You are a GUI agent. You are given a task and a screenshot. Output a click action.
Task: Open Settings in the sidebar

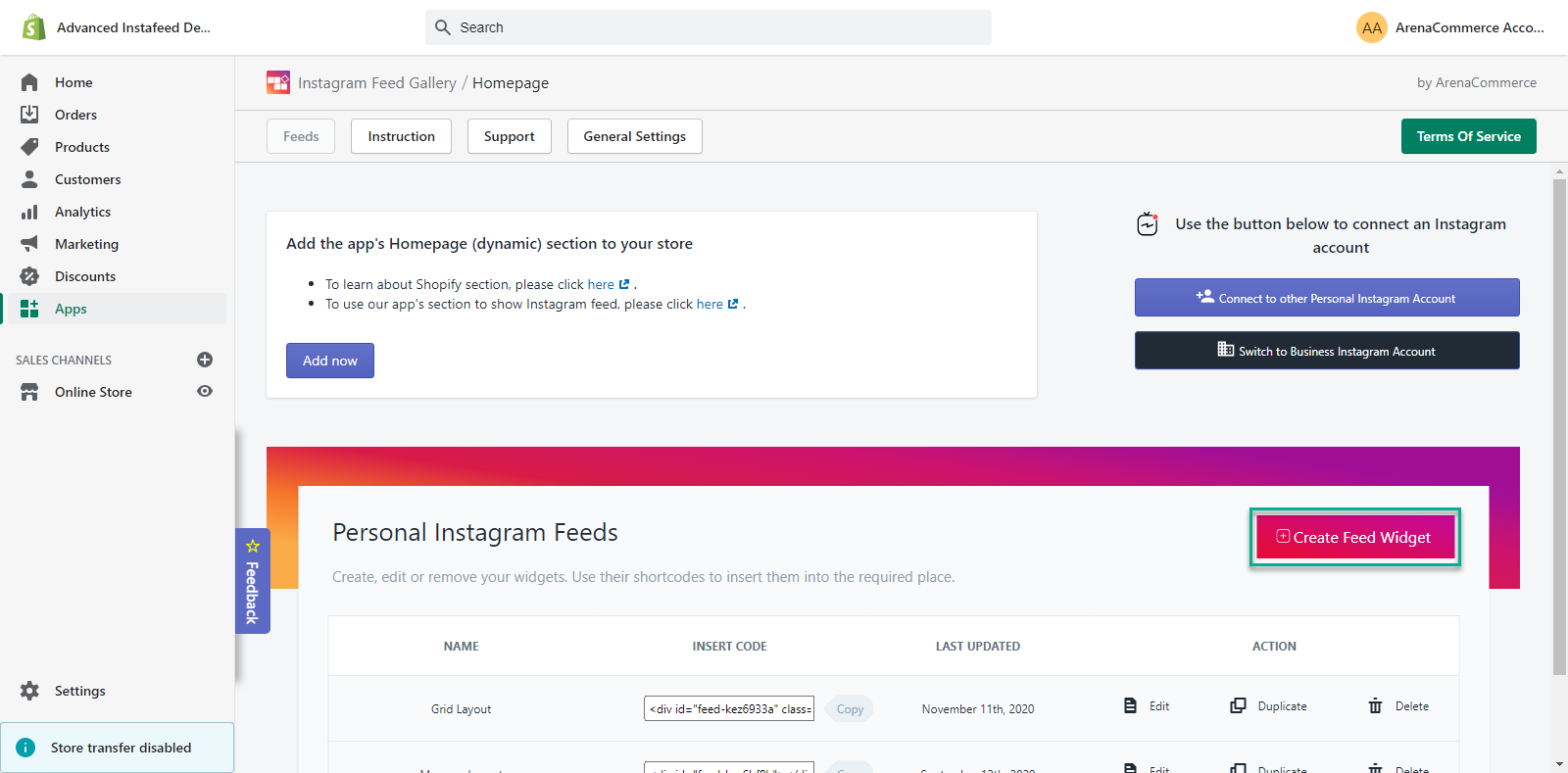coord(80,691)
